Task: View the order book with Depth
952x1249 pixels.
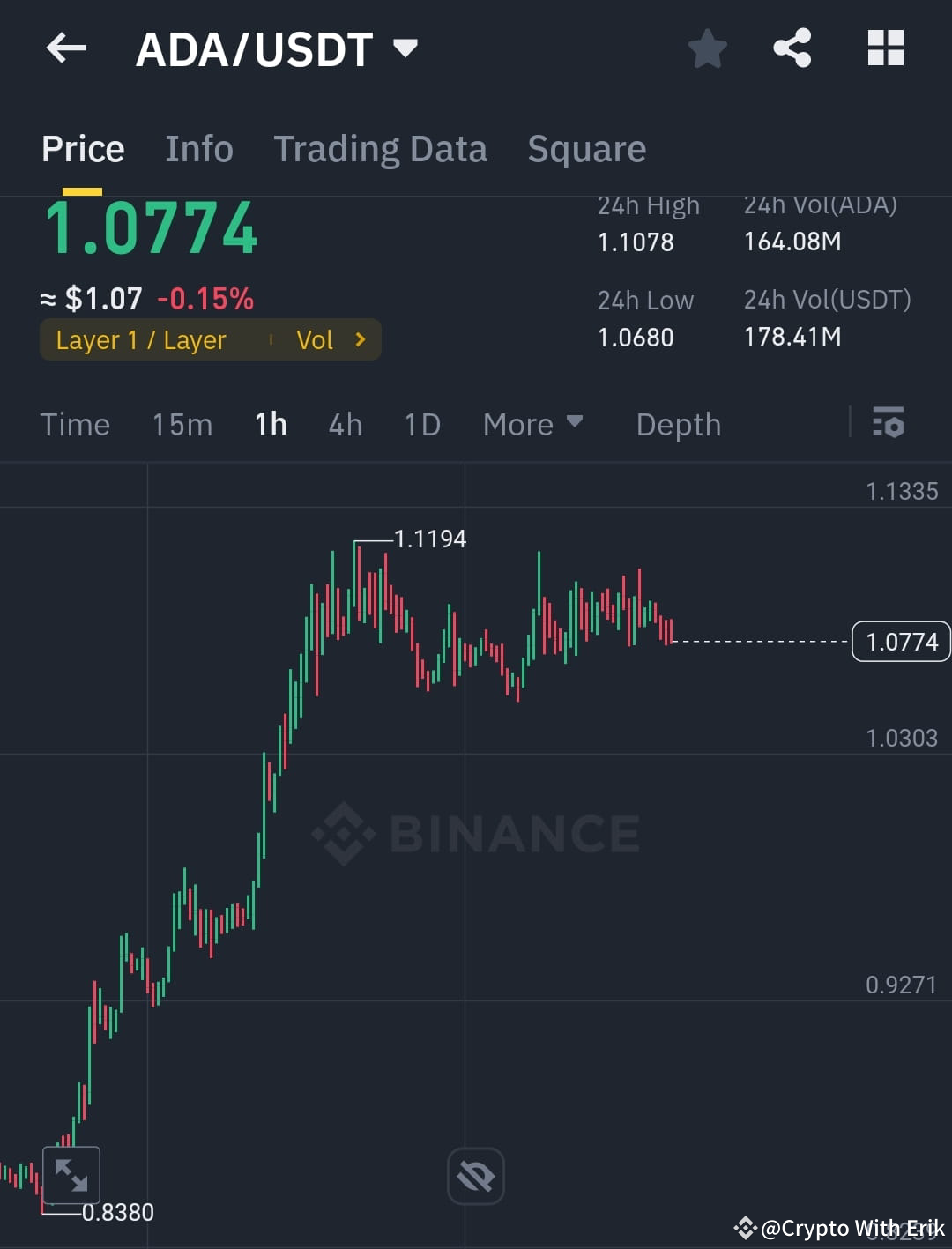Action: (x=678, y=424)
